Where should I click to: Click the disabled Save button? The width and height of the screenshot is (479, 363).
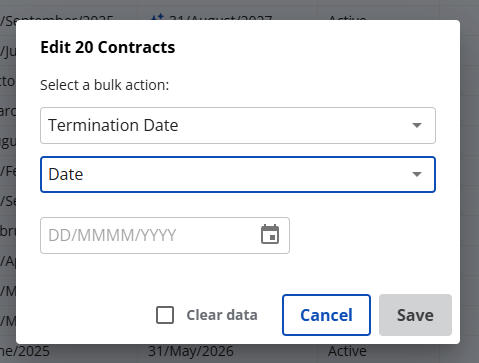[415, 315]
